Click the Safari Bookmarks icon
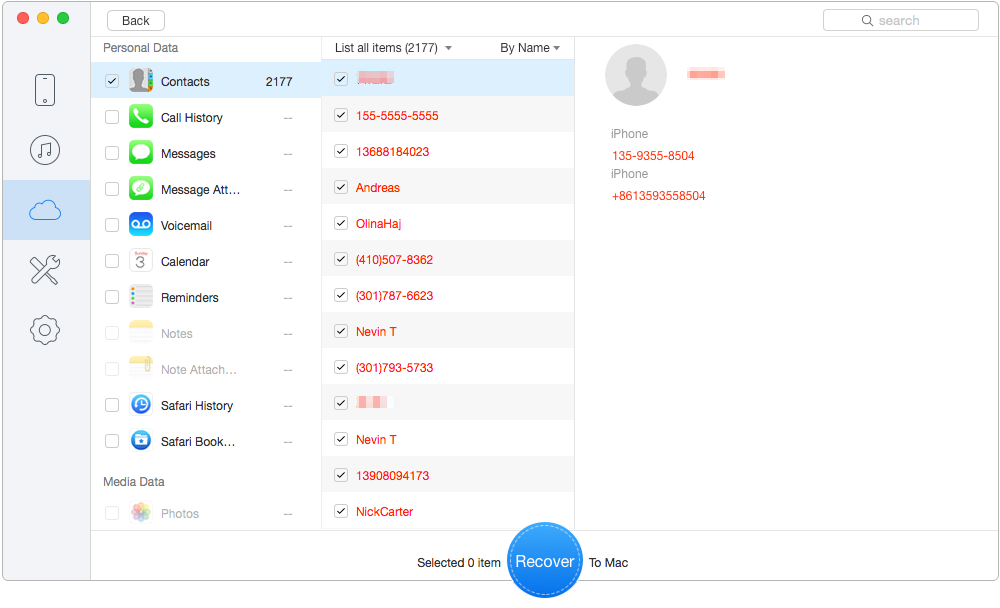The image size is (1000, 608). 141,441
